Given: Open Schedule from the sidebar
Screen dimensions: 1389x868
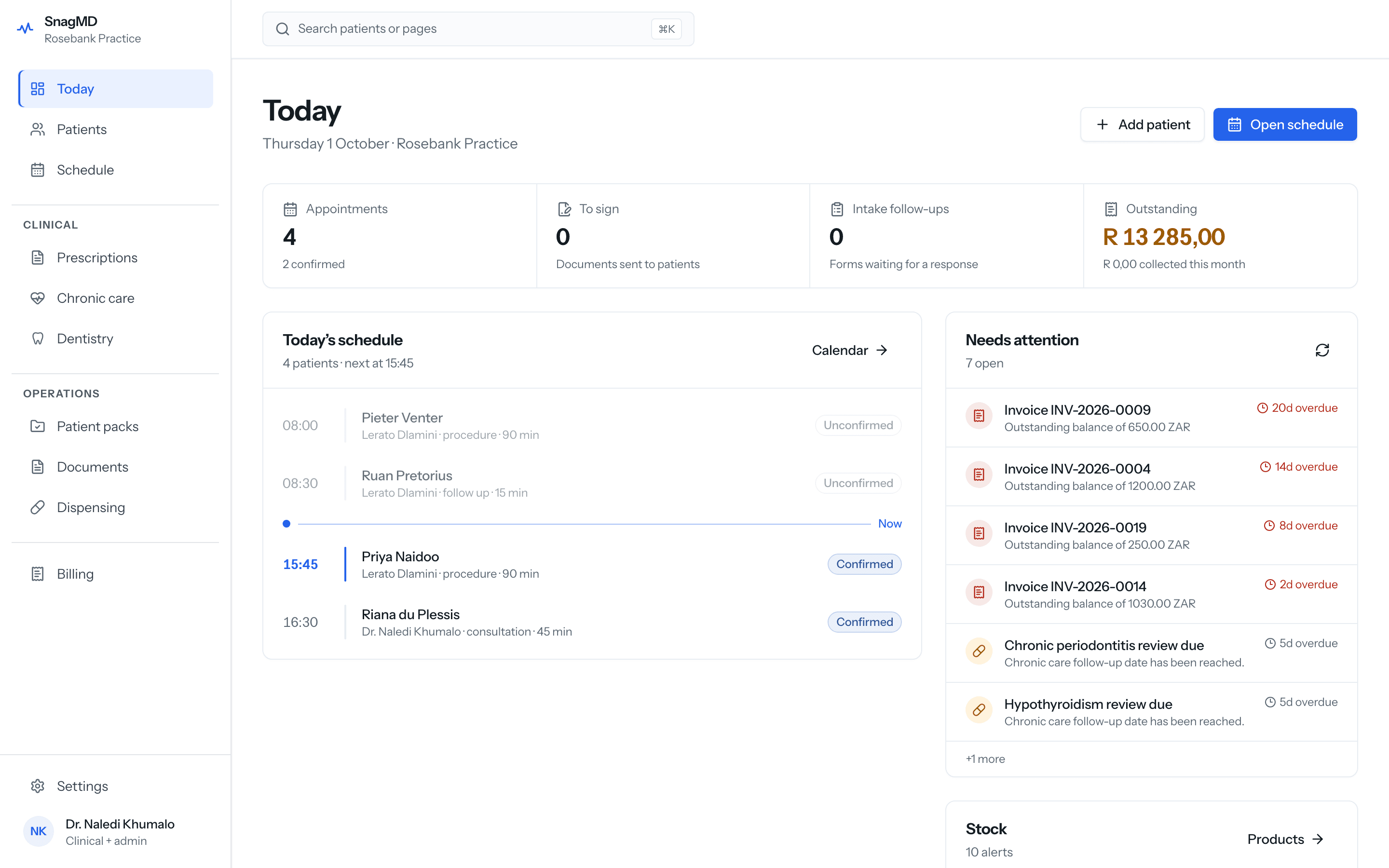Looking at the screenshot, I should pyautogui.click(x=116, y=170).
